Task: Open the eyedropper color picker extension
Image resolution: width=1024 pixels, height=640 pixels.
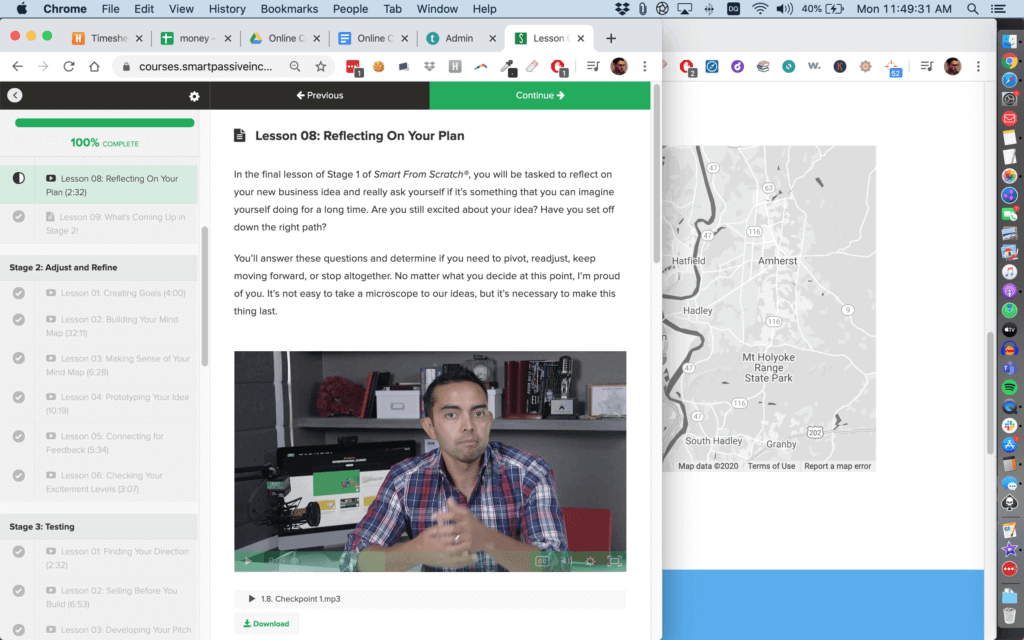Action: click(x=507, y=67)
